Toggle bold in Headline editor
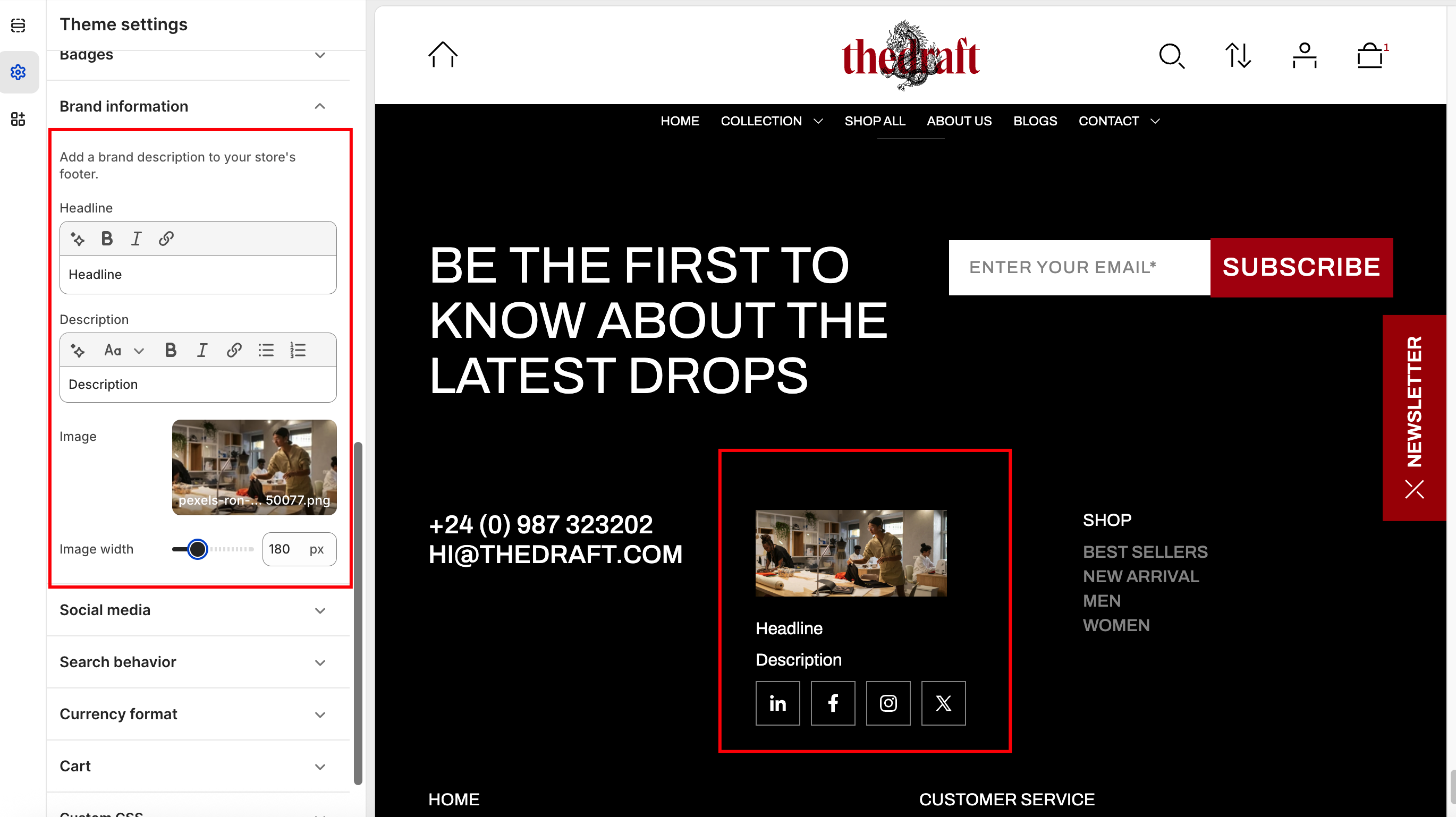 107,239
